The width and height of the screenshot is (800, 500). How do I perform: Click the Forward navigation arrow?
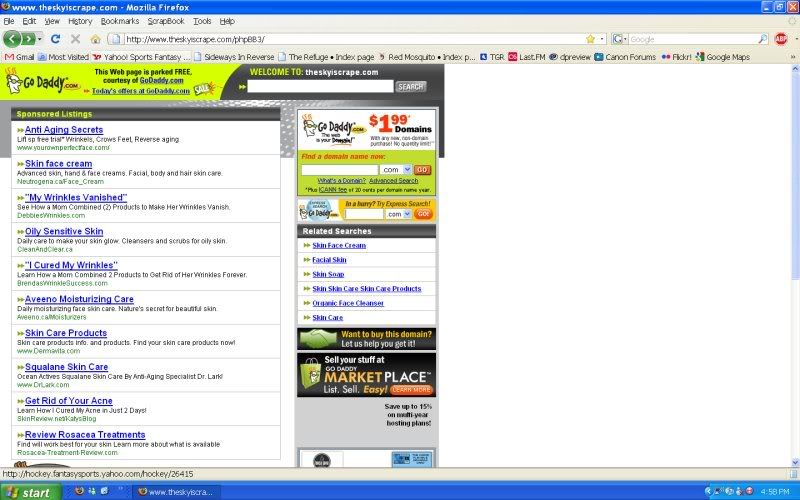click(x=29, y=39)
